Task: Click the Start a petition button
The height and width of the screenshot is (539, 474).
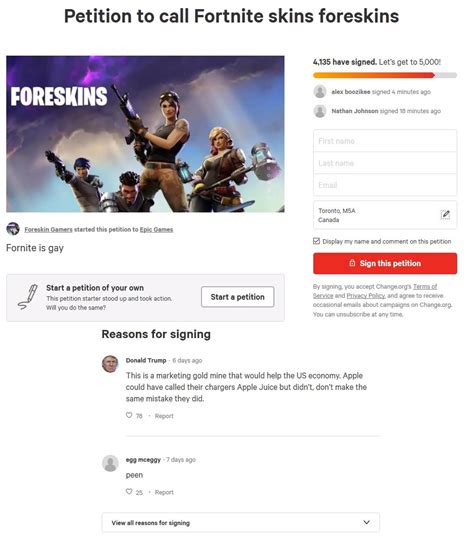Action: [x=238, y=297]
